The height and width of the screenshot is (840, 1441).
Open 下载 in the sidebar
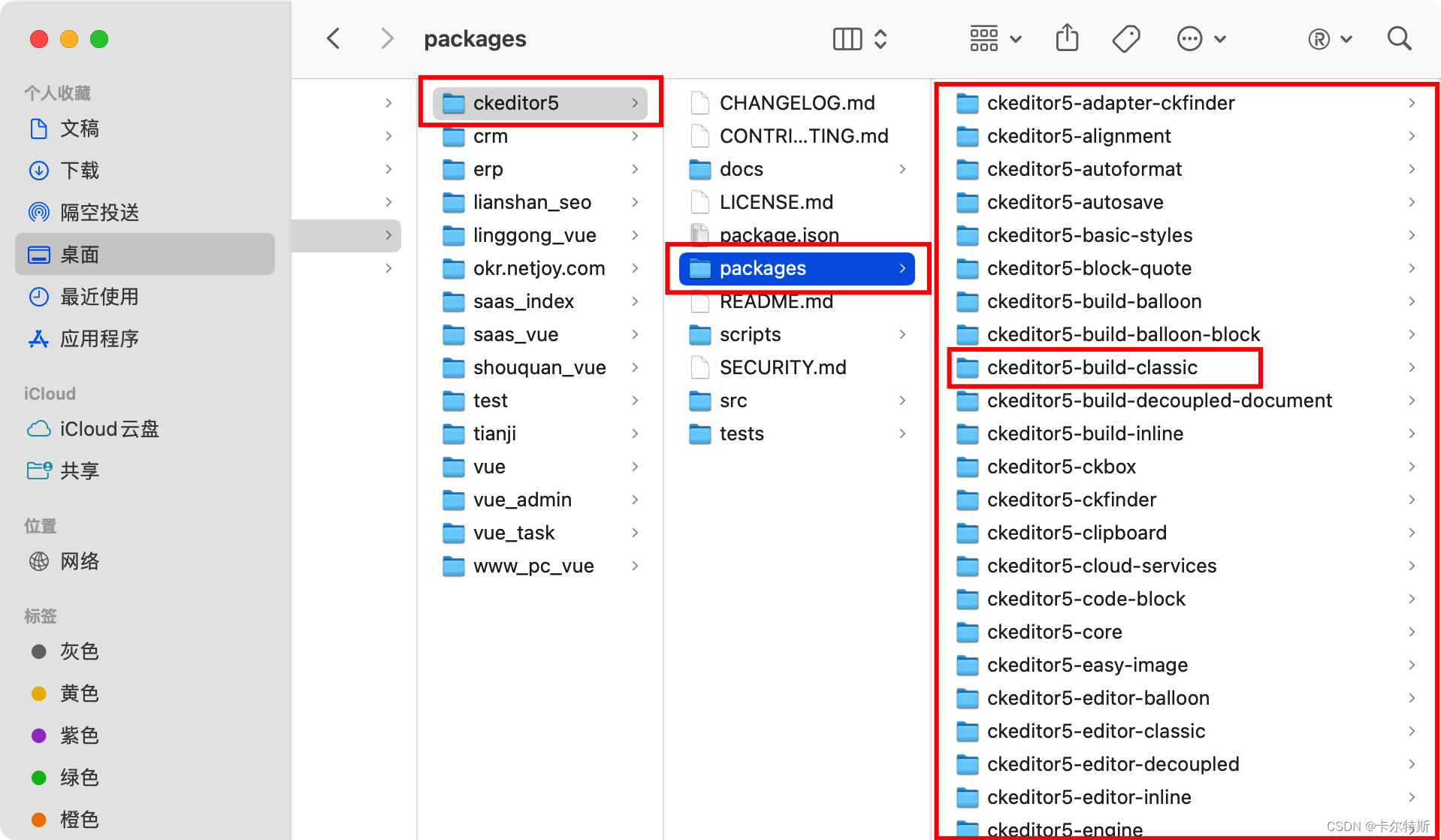[145, 171]
